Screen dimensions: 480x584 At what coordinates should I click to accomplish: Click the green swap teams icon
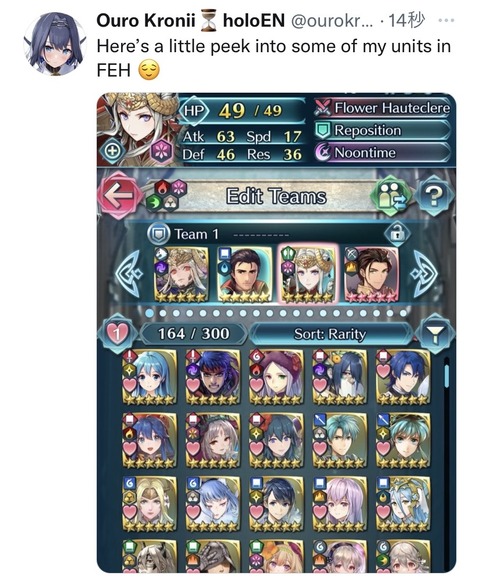click(x=392, y=195)
